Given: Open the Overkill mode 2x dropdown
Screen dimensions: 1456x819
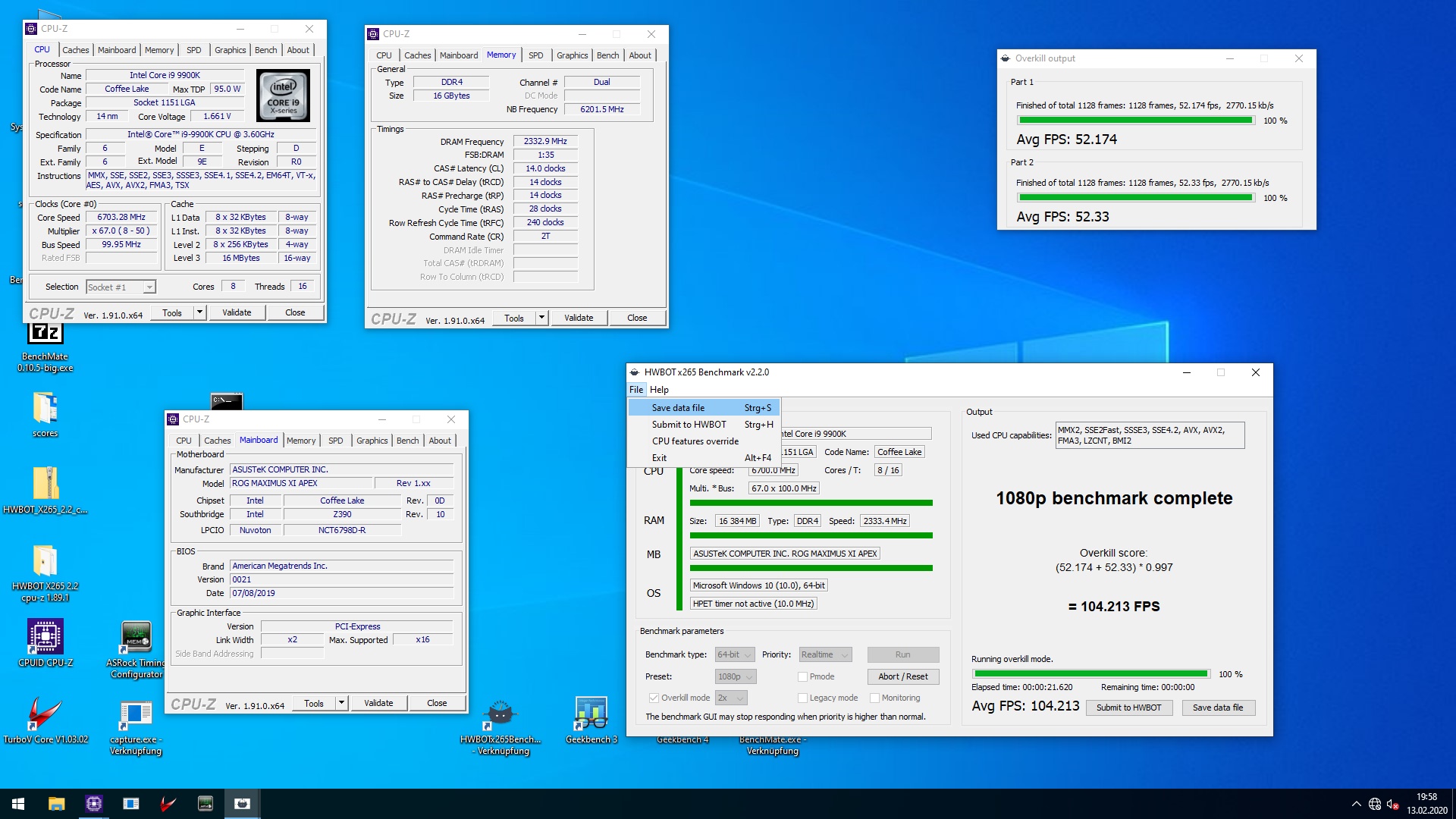Looking at the screenshot, I should pos(731,698).
